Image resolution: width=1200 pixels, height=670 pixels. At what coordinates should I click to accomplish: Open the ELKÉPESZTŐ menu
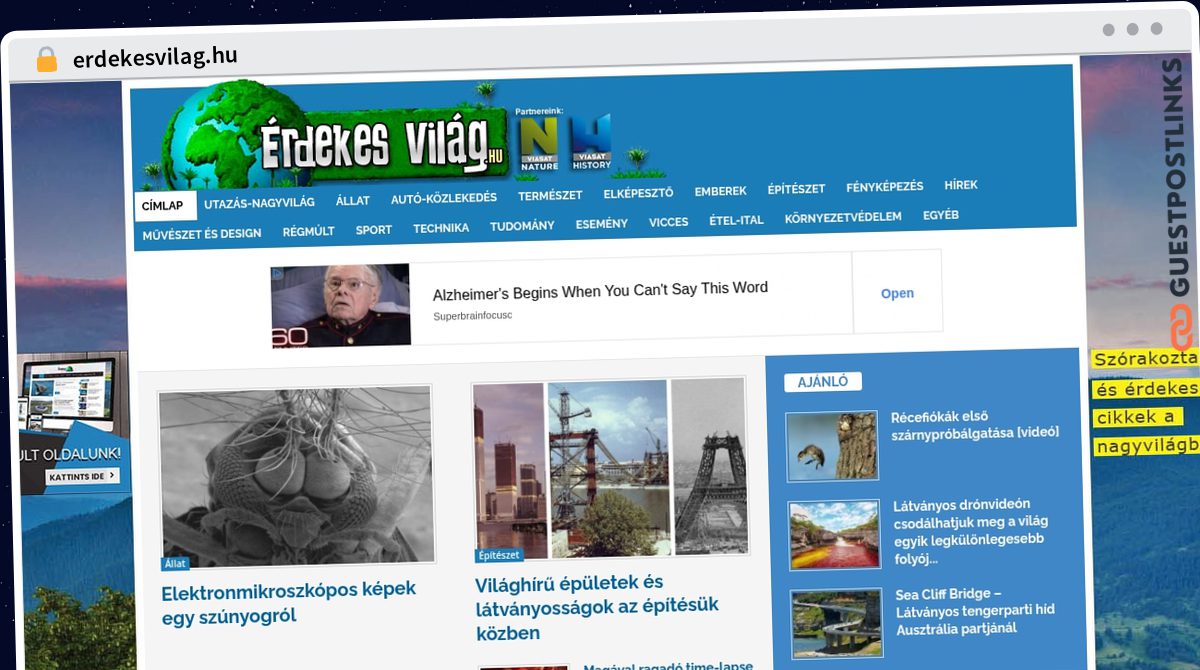(x=638, y=193)
